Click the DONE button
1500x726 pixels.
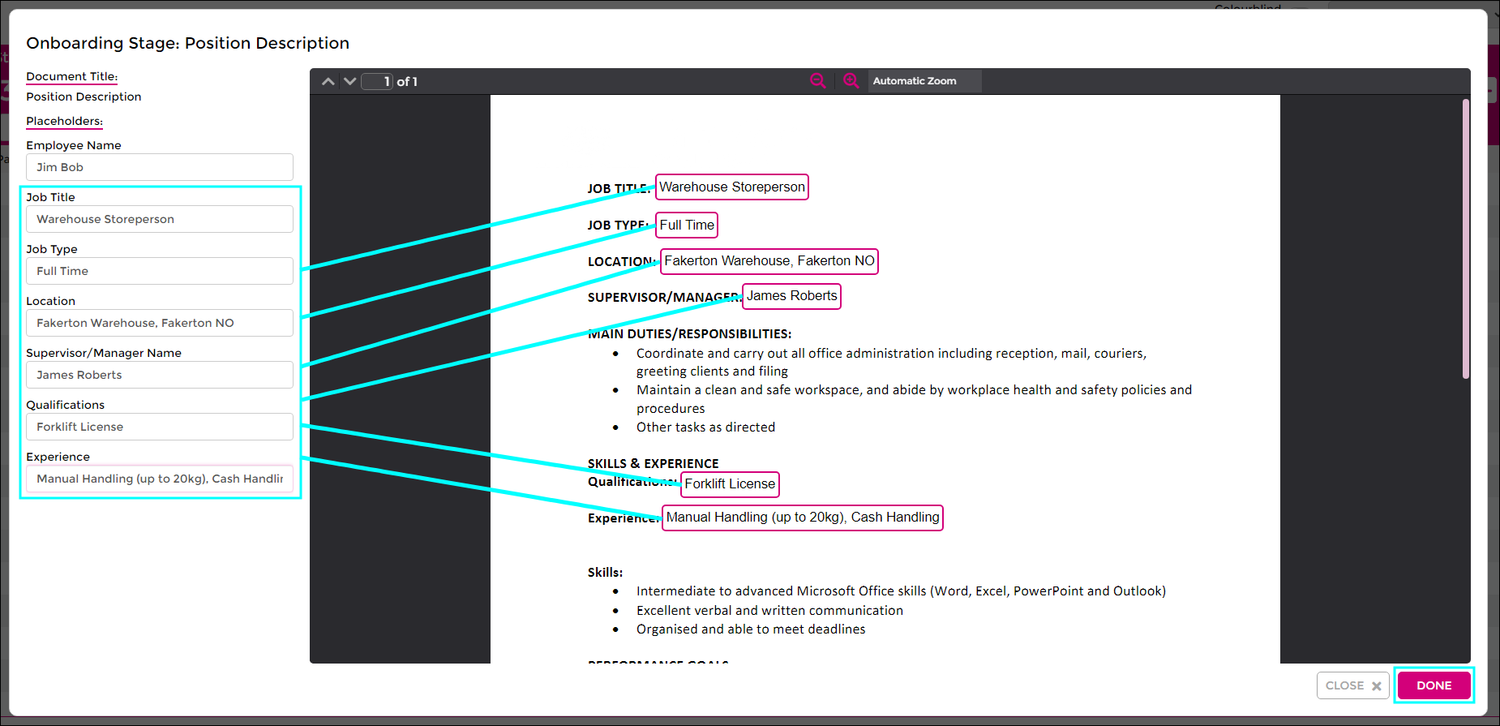1434,685
